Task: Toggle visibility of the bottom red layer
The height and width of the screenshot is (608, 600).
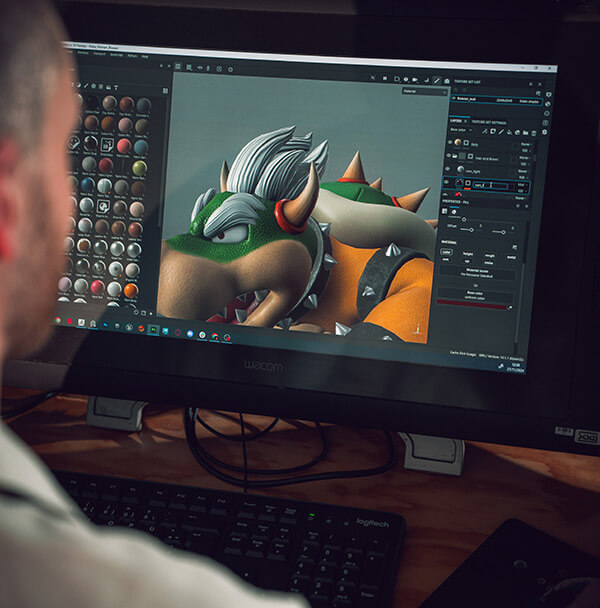Action: (445, 194)
